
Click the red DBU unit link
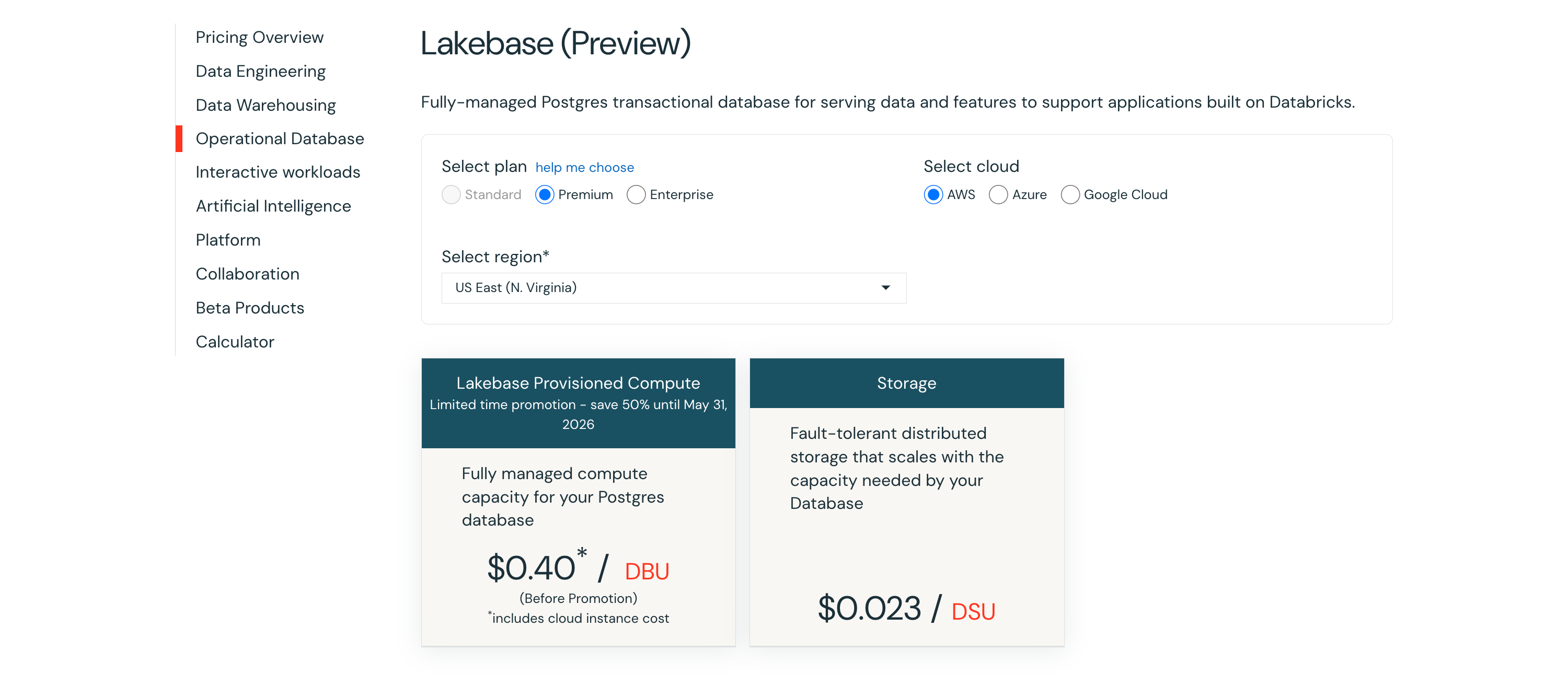coord(647,571)
